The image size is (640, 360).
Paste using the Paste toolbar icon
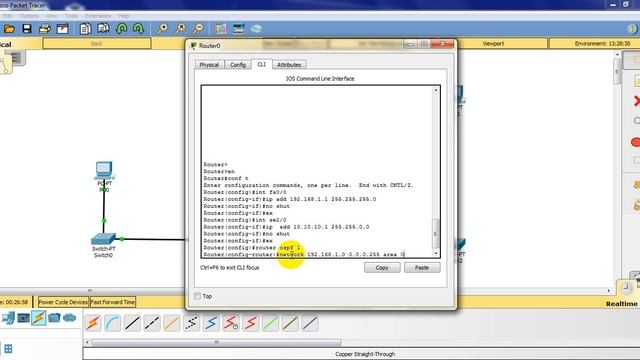(x=103, y=29)
